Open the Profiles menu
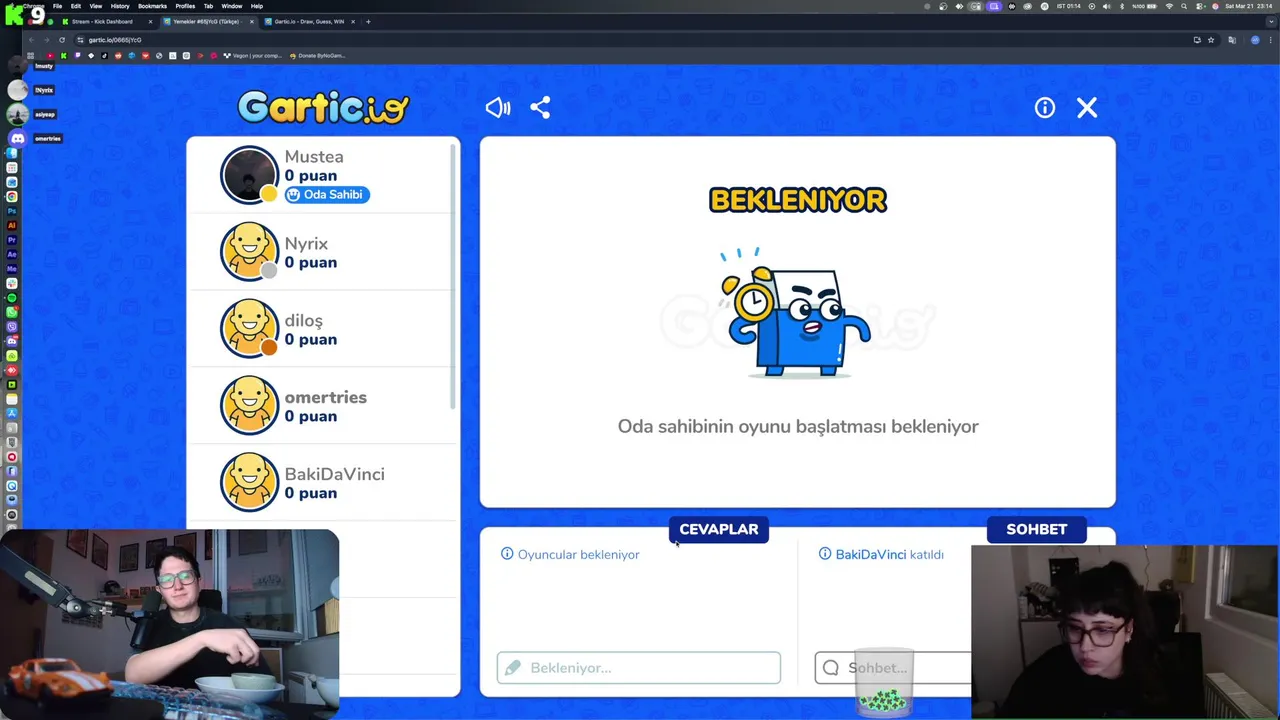The width and height of the screenshot is (1280, 720). tap(185, 6)
